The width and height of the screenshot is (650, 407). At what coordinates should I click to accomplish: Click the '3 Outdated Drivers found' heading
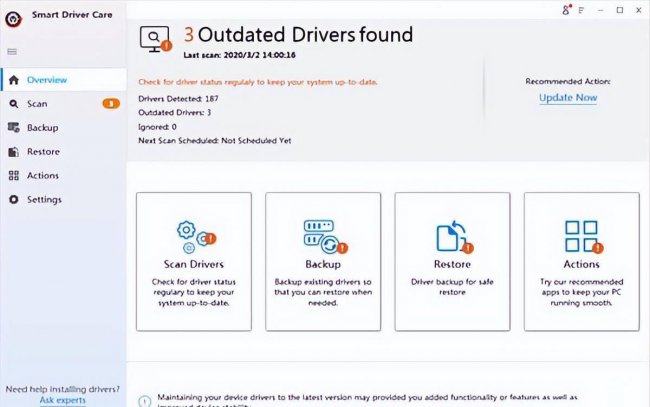click(x=298, y=35)
